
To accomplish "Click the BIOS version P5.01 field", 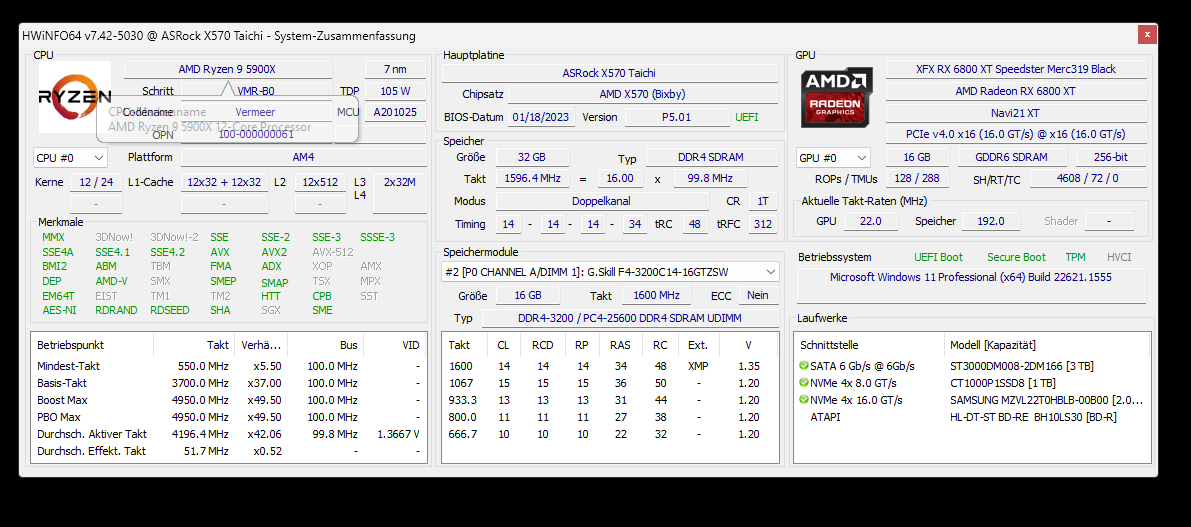I will tap(676, 118).
